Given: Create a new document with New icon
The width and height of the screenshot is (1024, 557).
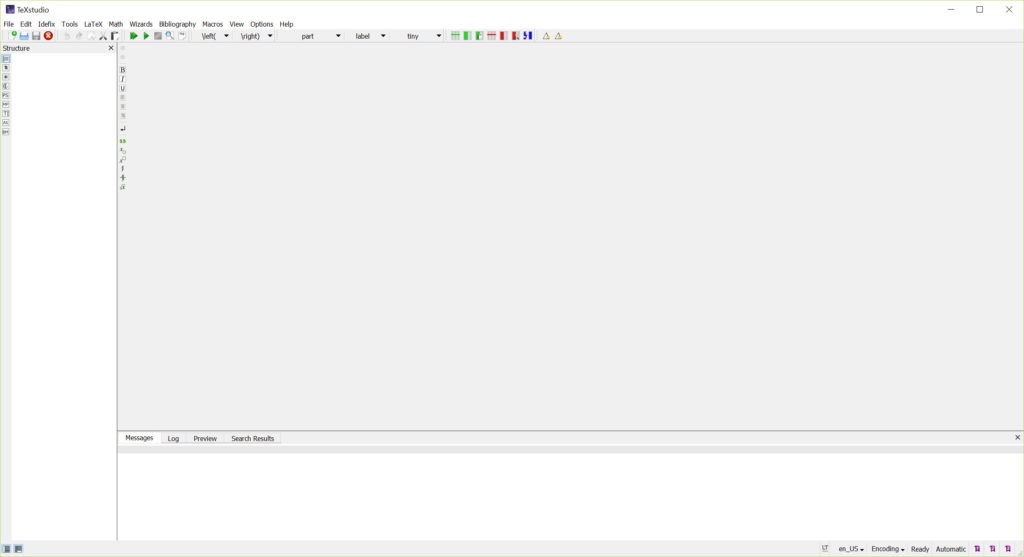Looking at the screenshot, I should click(x=12, y=36).
